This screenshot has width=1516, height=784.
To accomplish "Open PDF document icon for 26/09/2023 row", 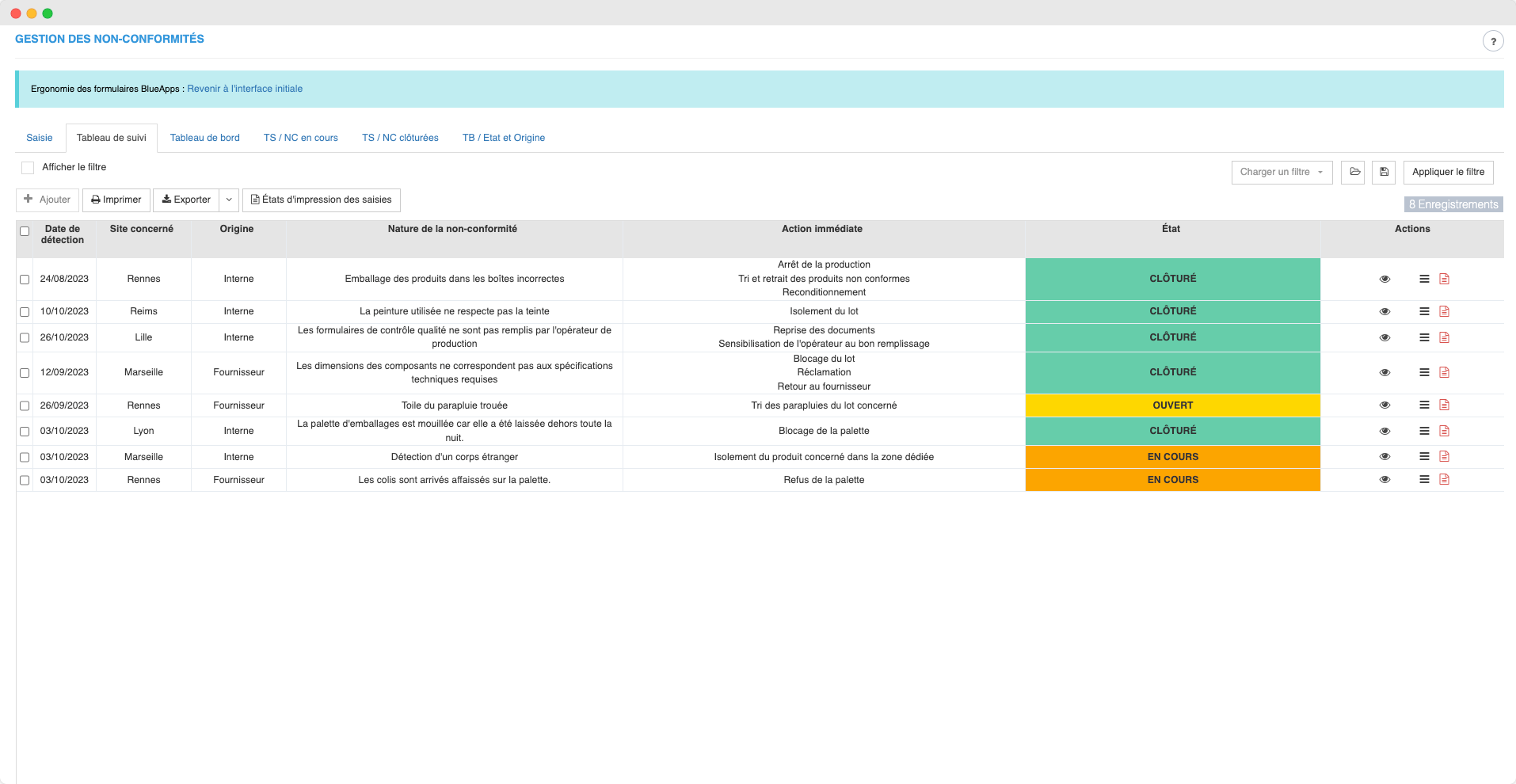I will pyautogui.click(x=1444, y=405).
